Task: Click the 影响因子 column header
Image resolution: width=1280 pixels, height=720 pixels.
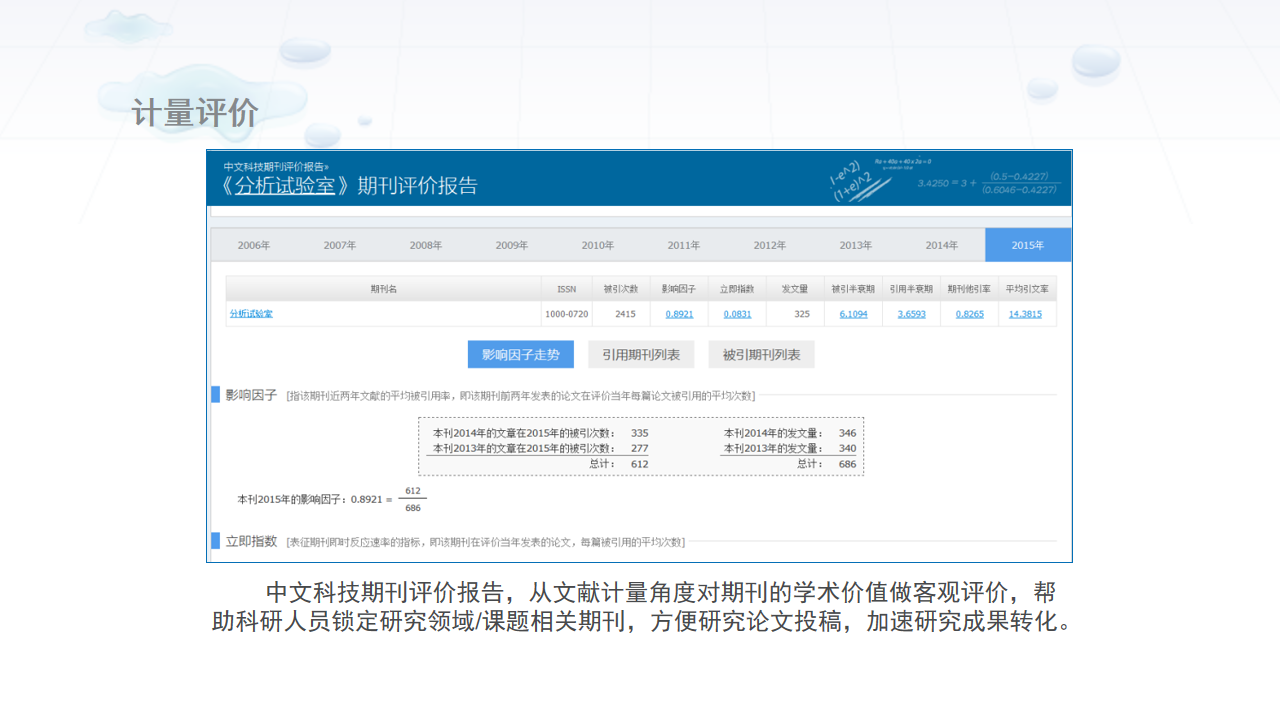Action: (679, 289)
